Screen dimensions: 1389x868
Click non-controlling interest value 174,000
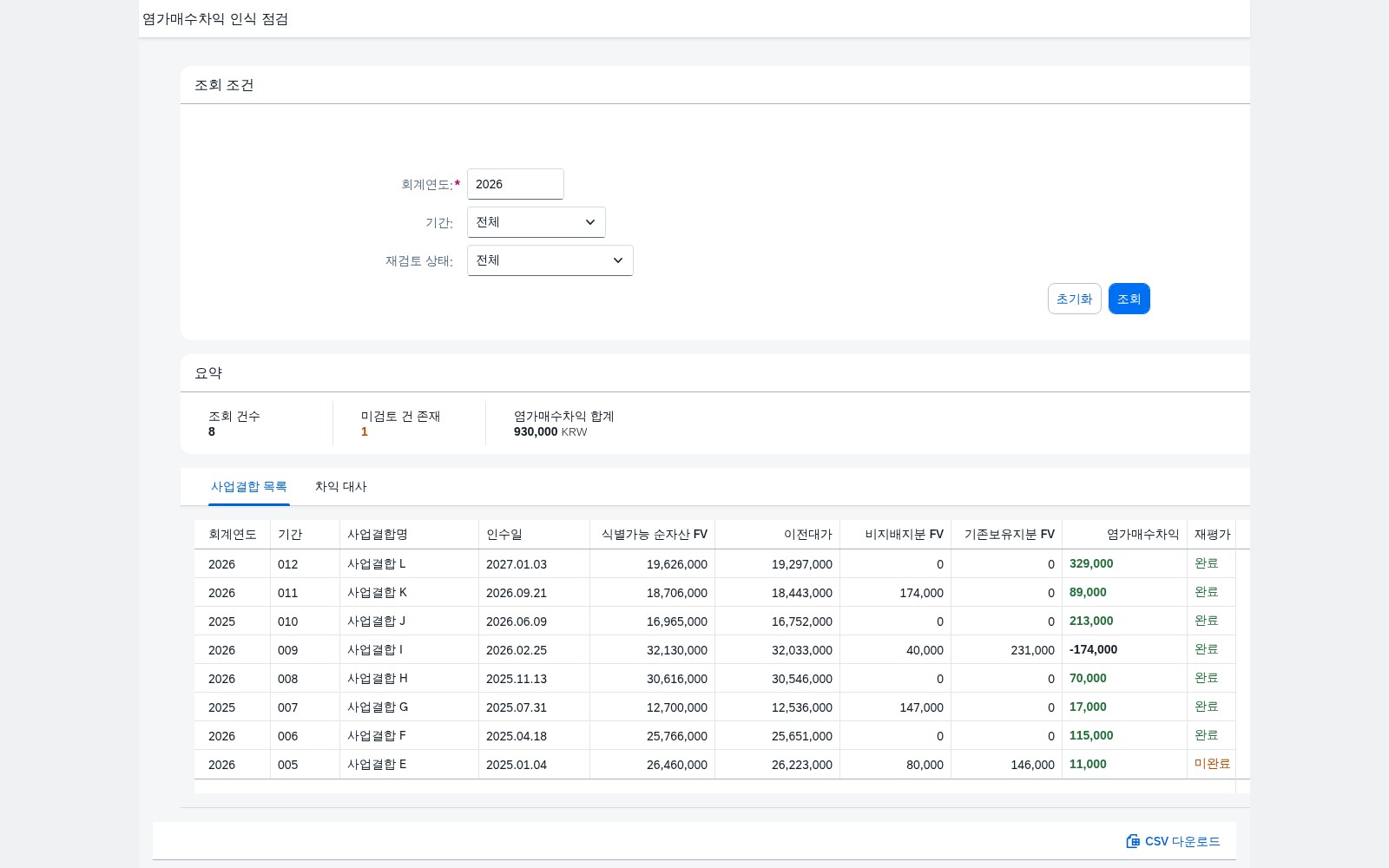pyautogui.click(x=922, y=593)
